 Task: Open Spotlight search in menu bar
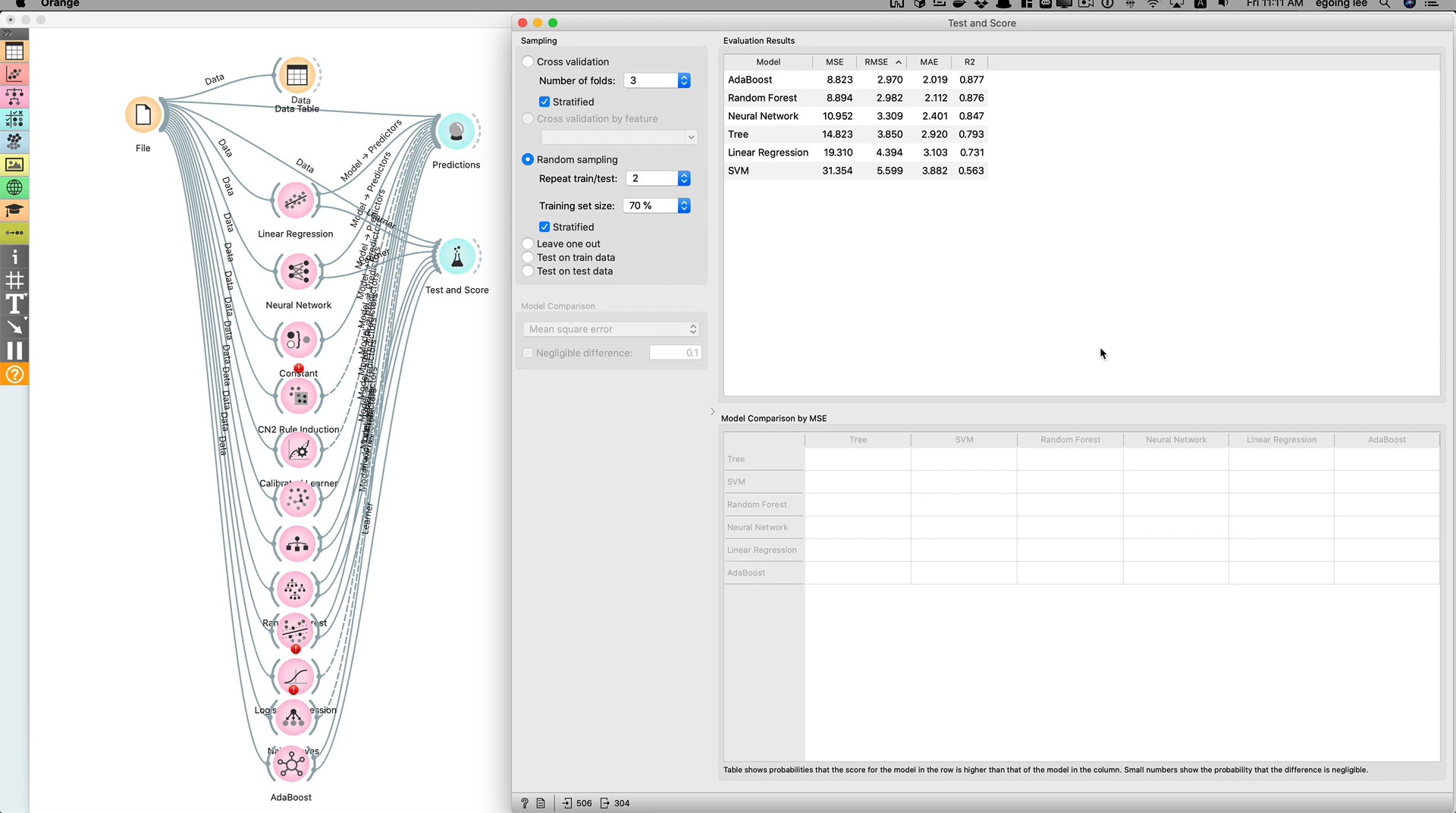(1385, 4)
